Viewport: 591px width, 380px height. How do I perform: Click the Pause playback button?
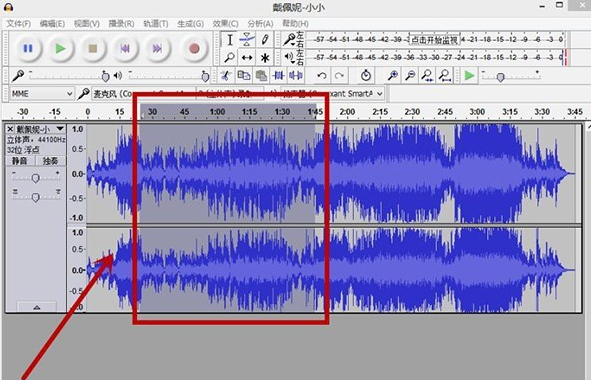tap(28, 49)
